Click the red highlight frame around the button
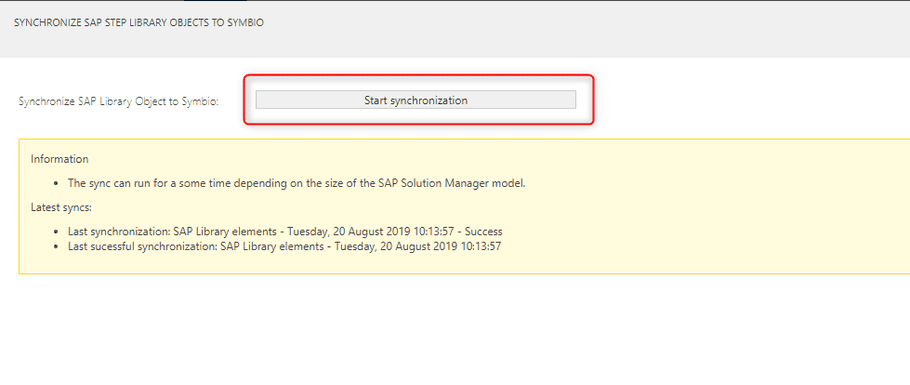Viewport: 910px width, 385px height. pos(418,75)
